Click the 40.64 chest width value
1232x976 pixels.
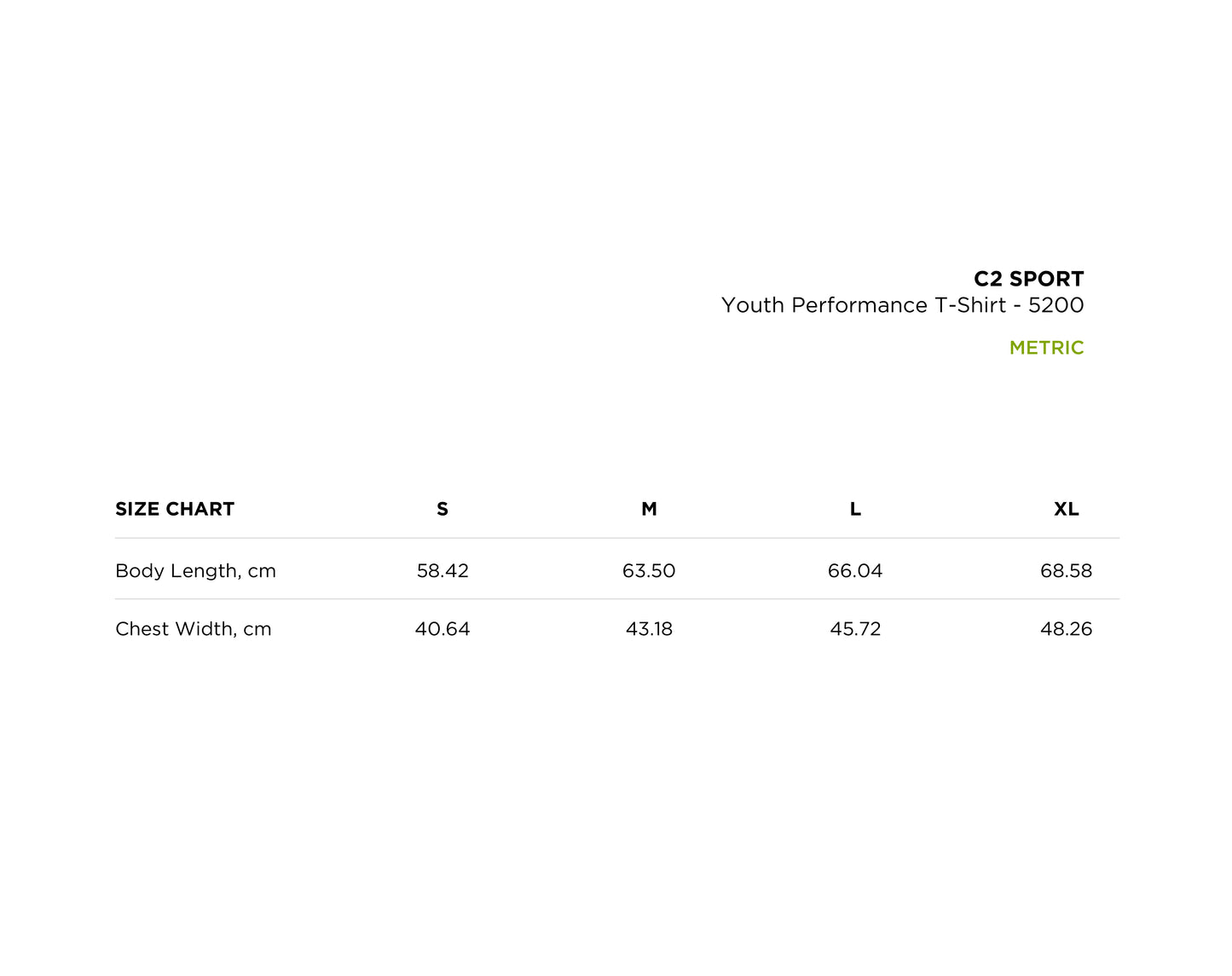click(x=442, y=629)
